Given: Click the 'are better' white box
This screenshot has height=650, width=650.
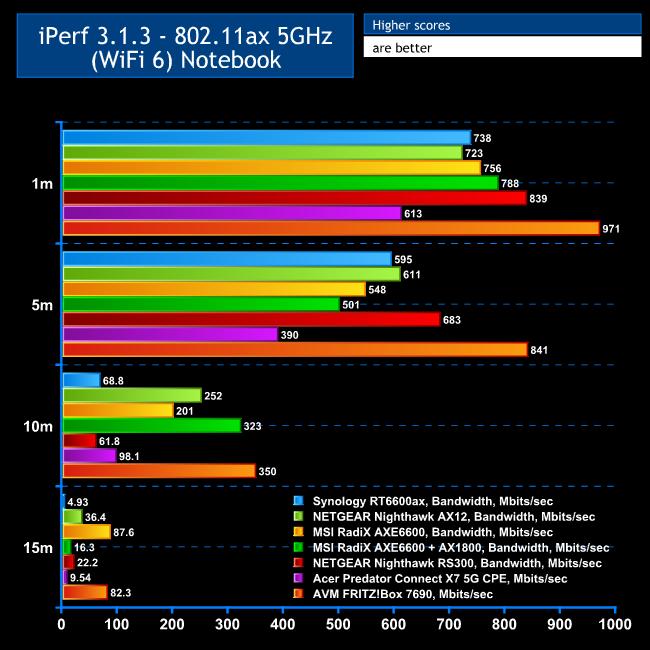Looking at the screenshot, I should pos(502,47).
